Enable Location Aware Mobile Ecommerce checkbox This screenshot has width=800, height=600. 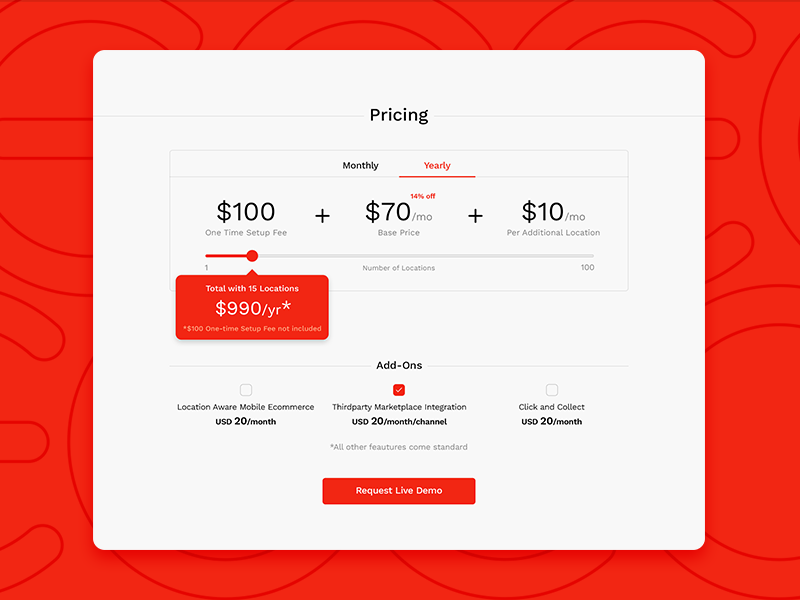246,390
